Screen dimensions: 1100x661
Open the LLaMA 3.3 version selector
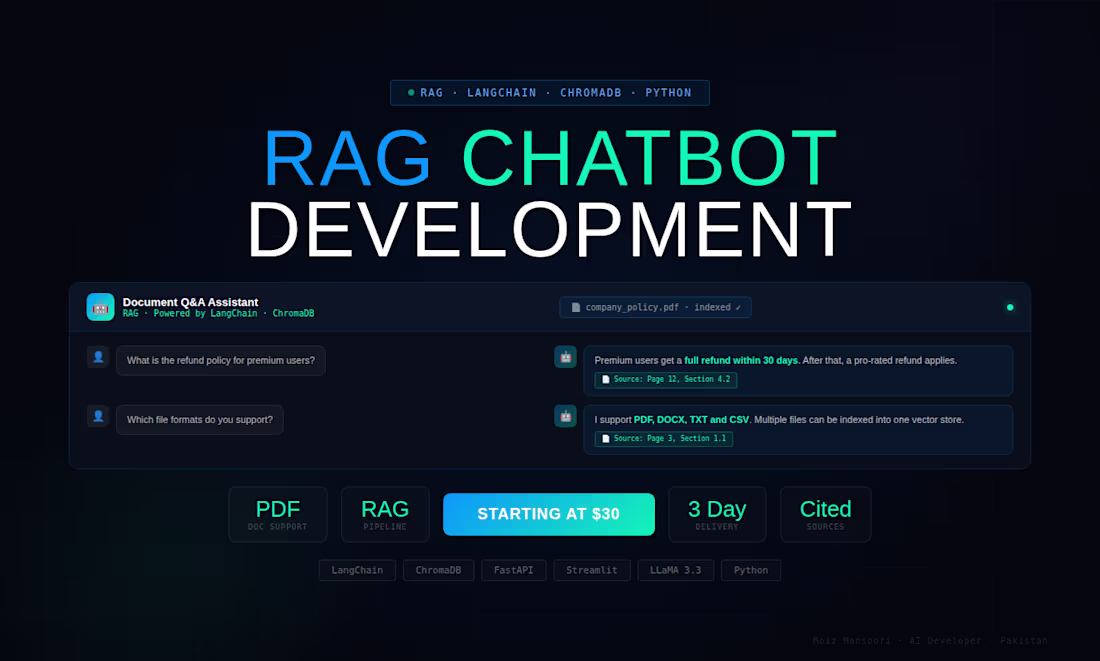[x=676, y=570]
